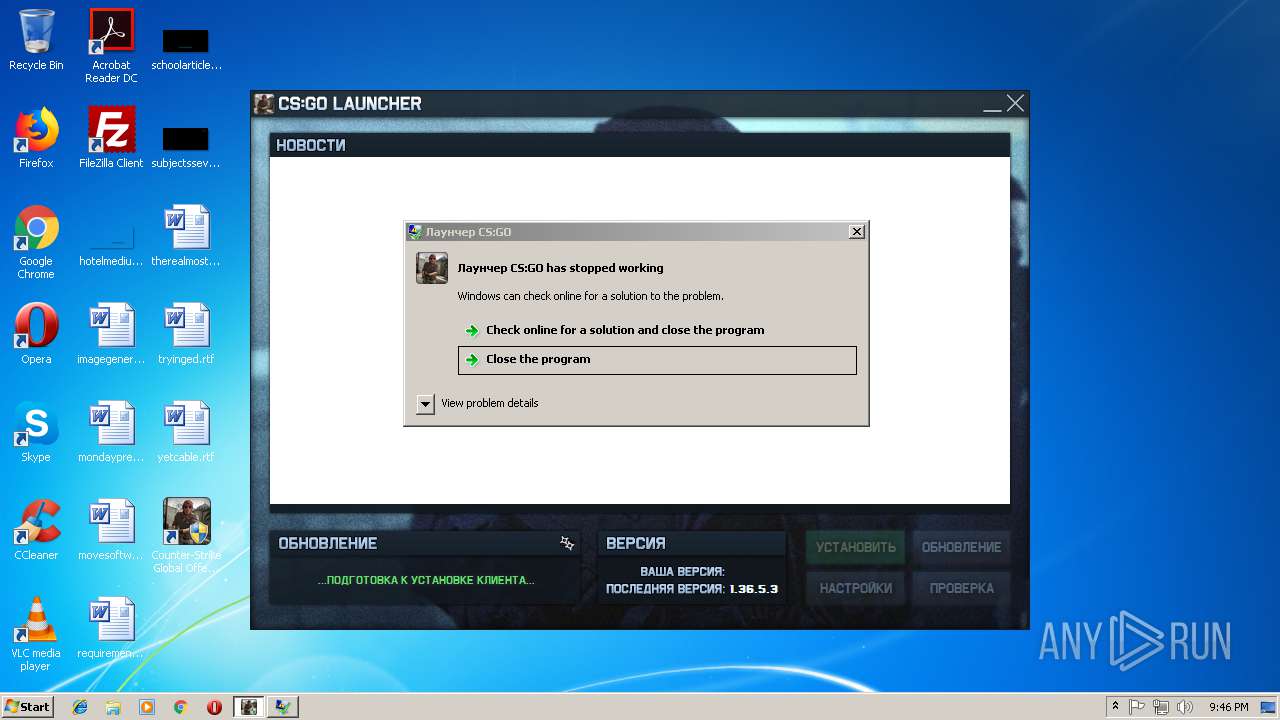The image size is (1280, 720).
Task: Open the Recycle Bin desktop icon
Action: [36, 40]
